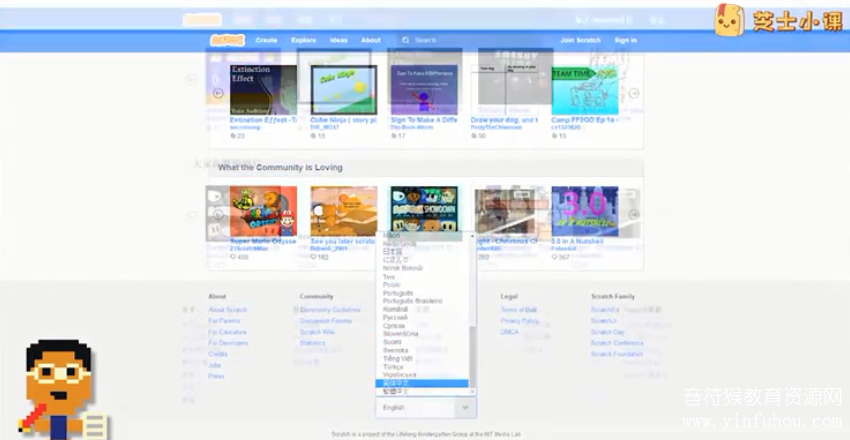Click Sign in in the navigation bar

[x=626, y=40]
